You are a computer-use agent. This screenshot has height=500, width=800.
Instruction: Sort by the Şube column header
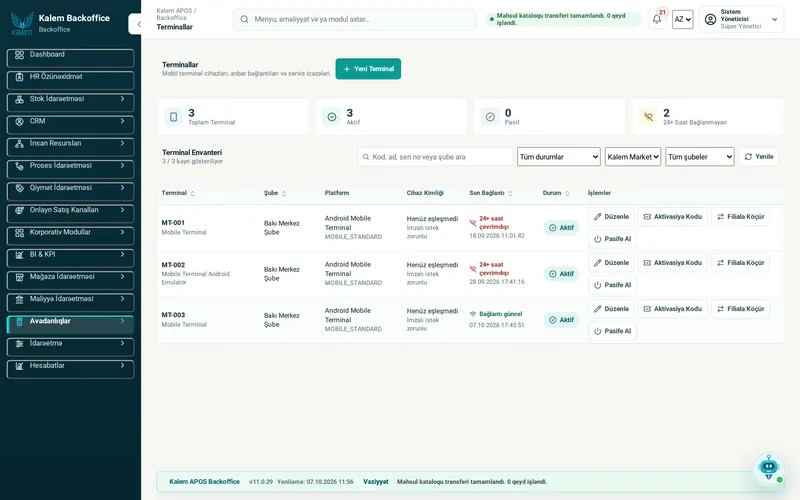point(275,193)
